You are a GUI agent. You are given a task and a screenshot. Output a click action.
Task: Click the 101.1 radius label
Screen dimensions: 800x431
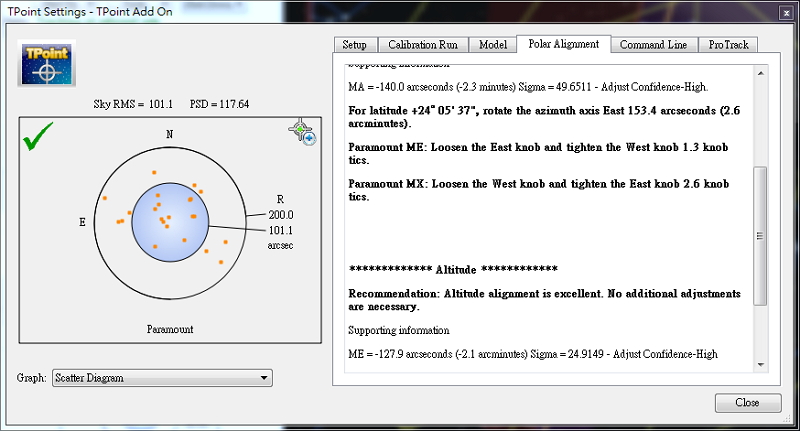point(281,230)
